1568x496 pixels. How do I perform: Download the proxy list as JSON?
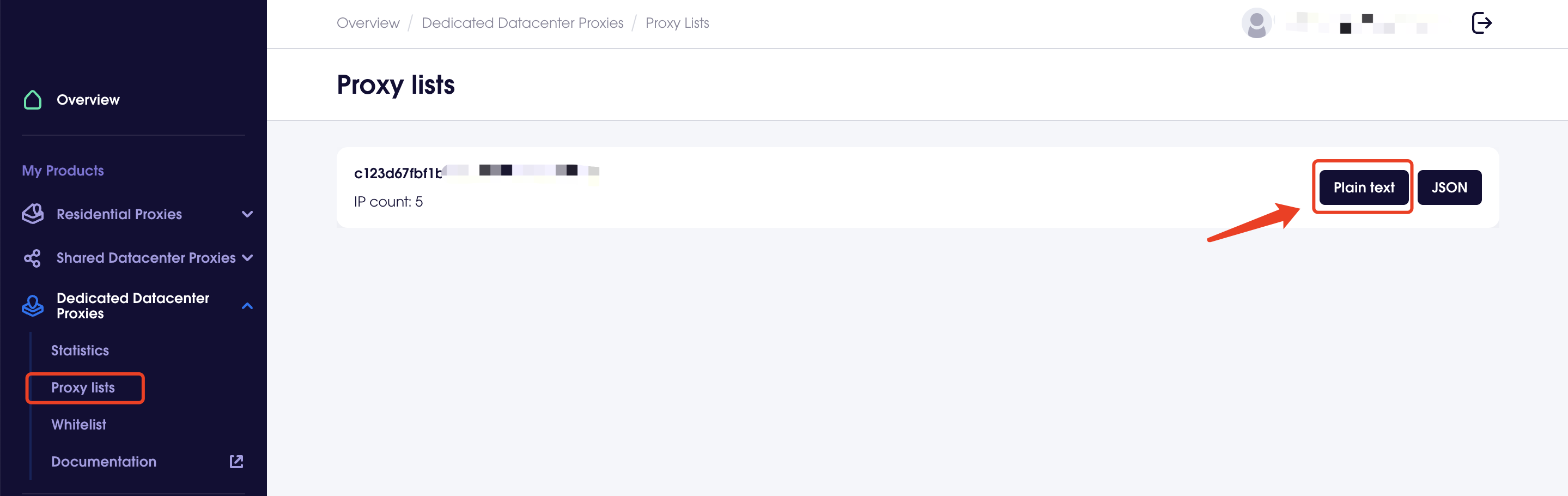click(1449, 187)
